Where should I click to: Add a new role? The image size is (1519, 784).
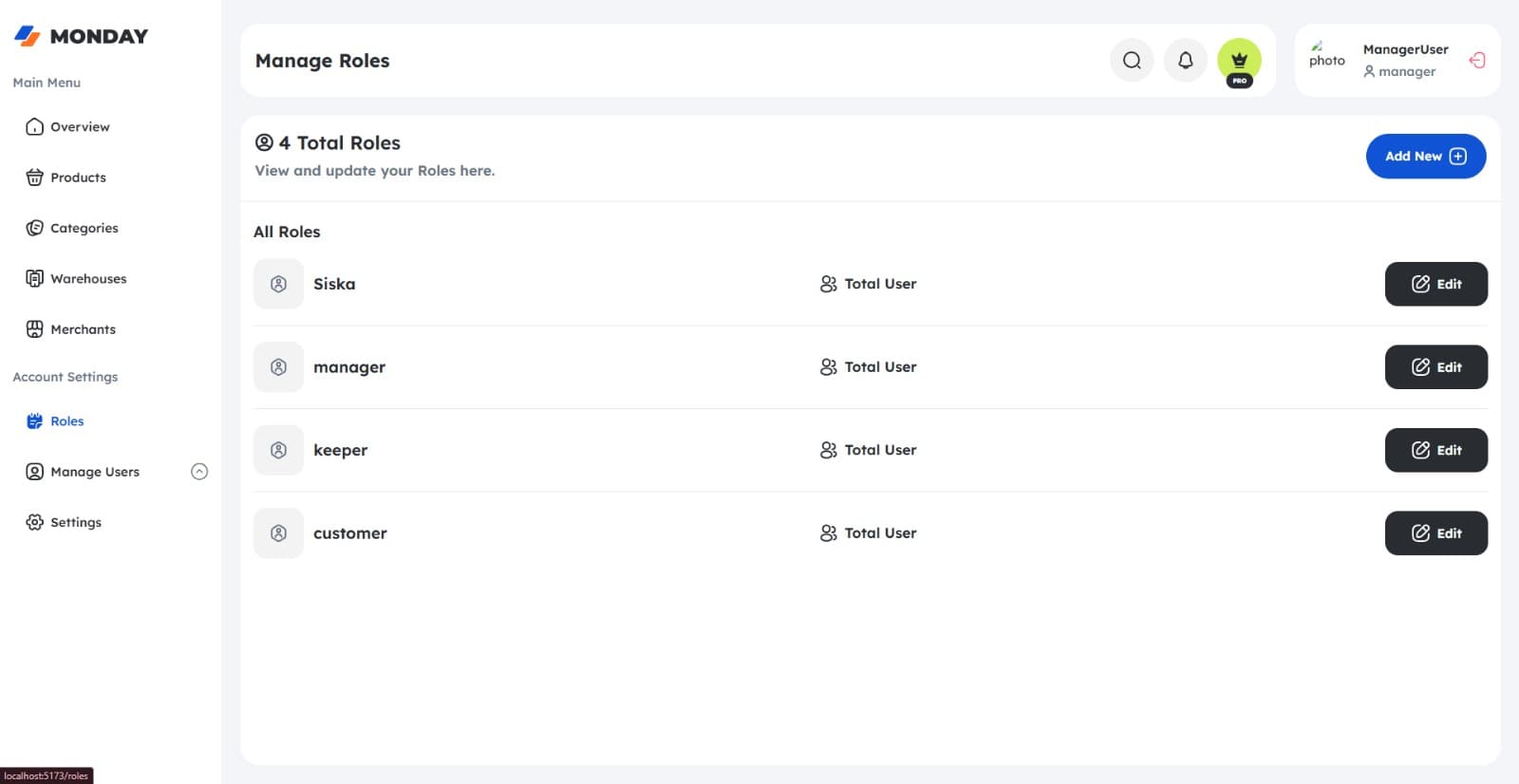1426,157
